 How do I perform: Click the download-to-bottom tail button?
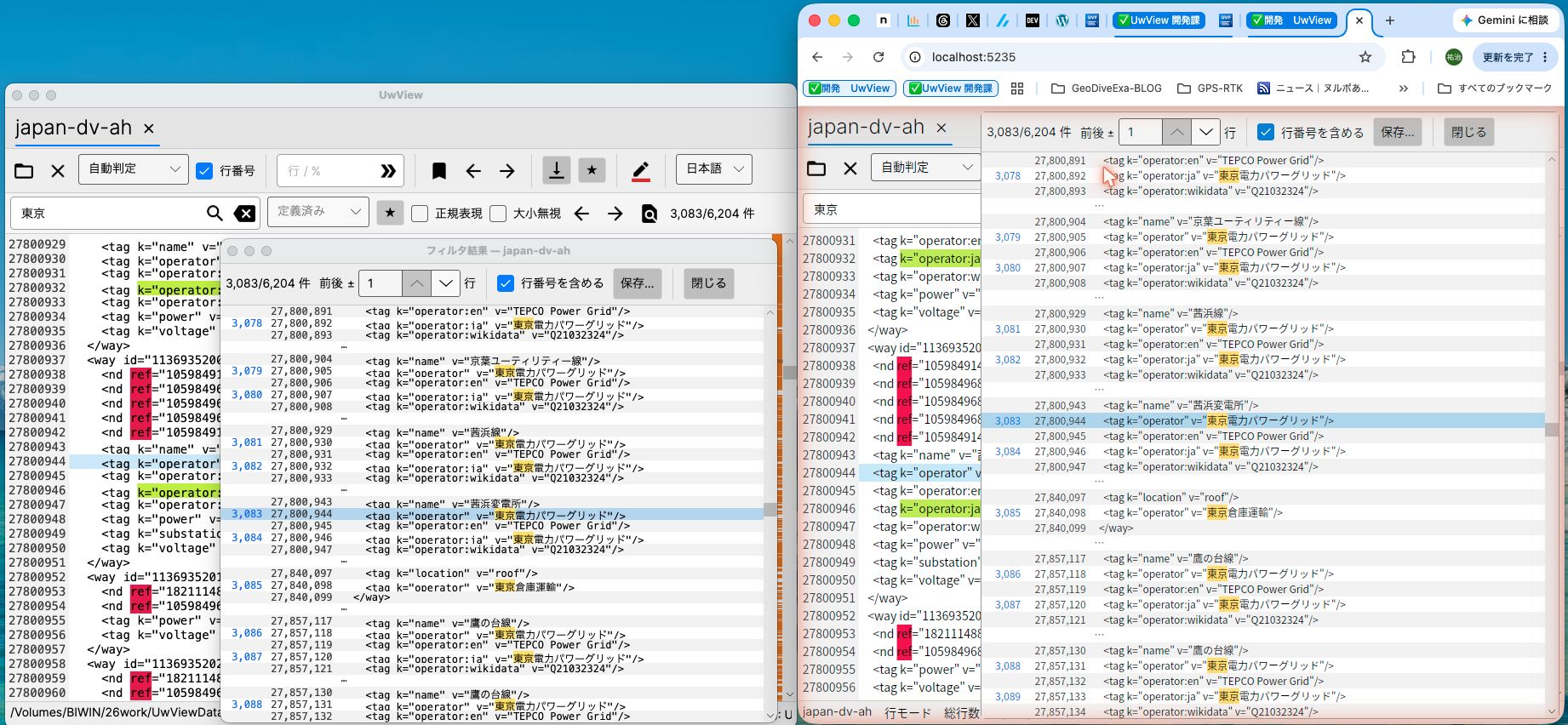pos(557,170)
